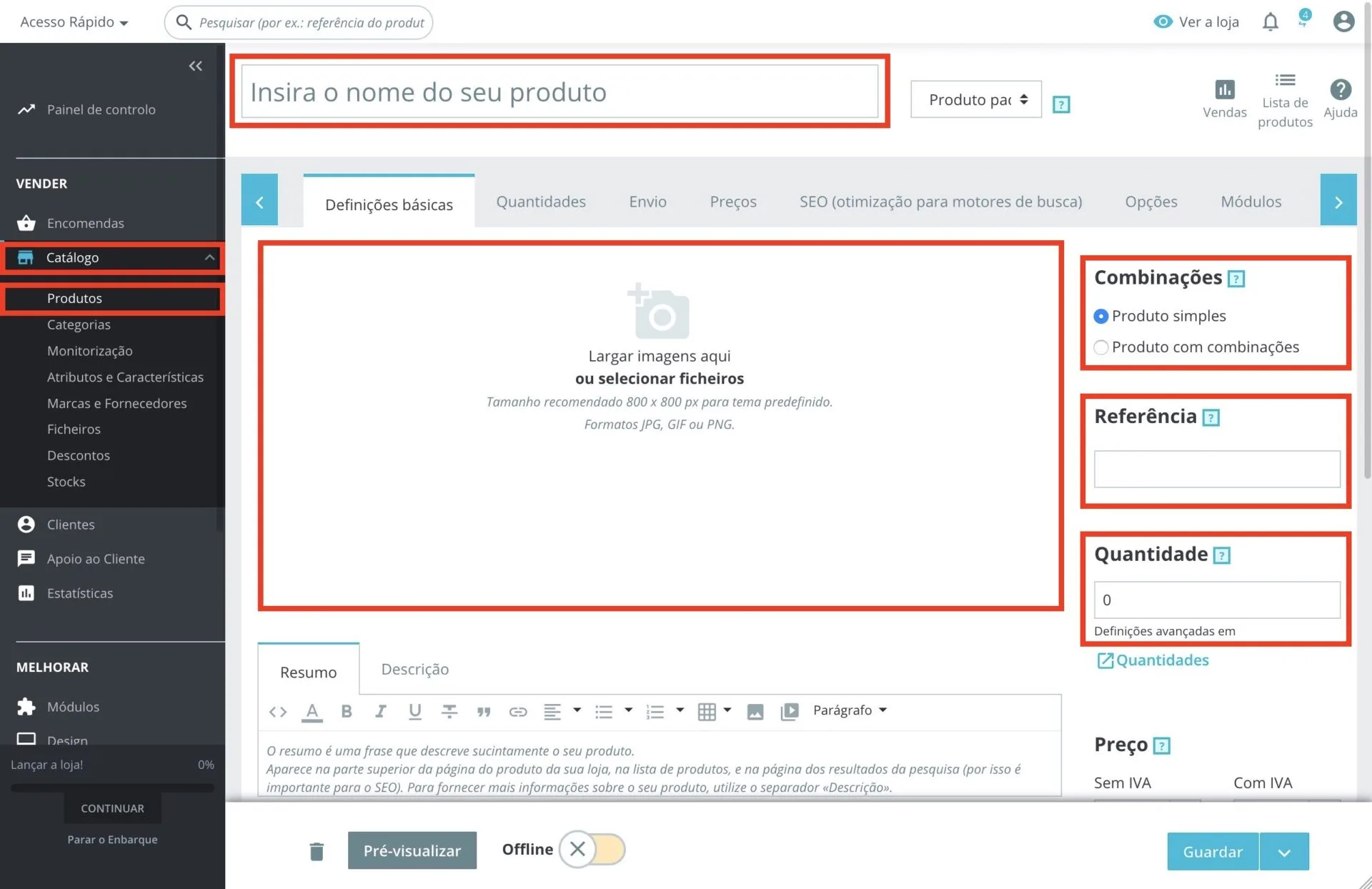Select Produto simples radio option
The width and height of the screenshot is (1372, 889).
pos(1101,316)
